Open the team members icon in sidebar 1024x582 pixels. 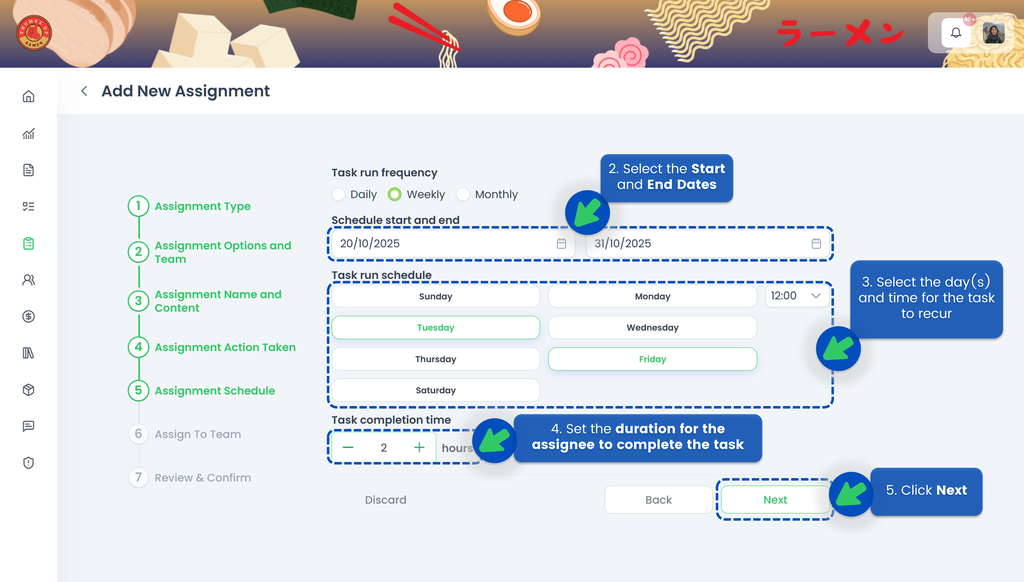(28, 280)
